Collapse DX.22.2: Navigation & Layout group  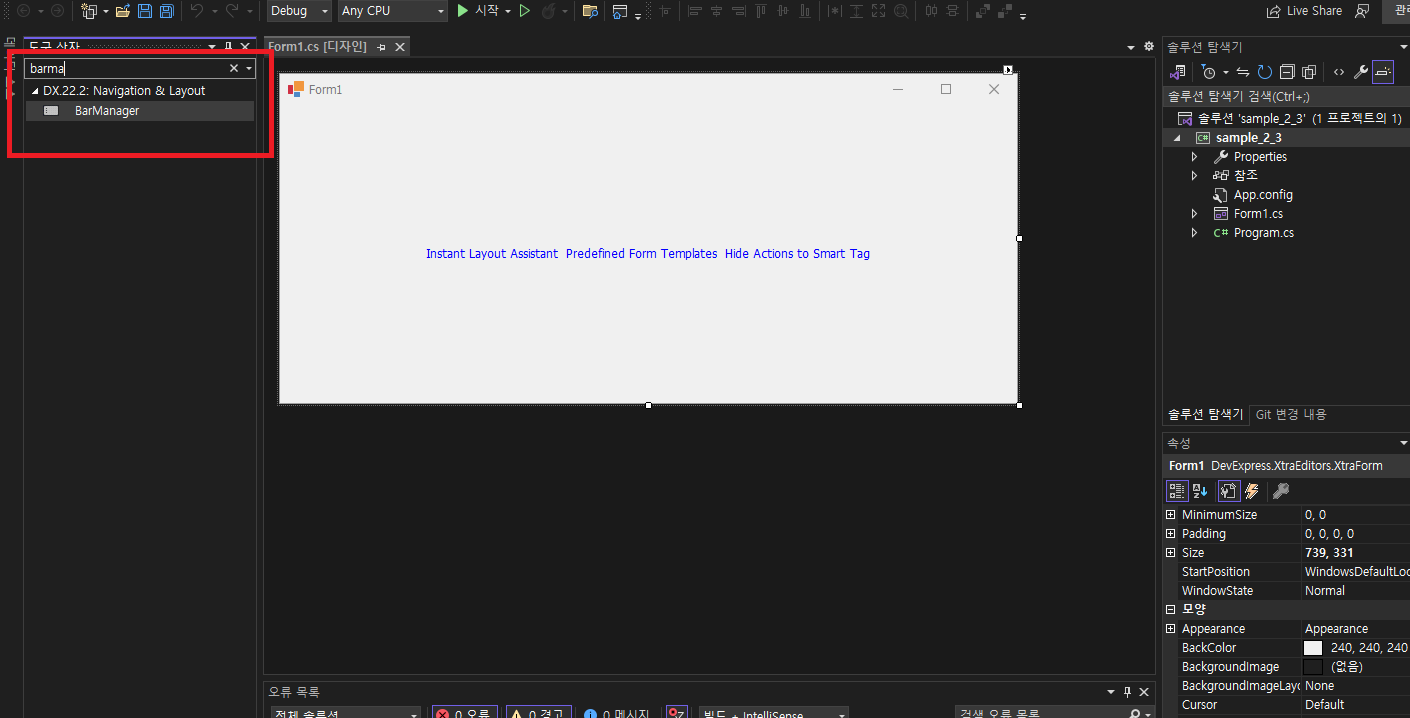pyautogui.click(x=36, y=91)
